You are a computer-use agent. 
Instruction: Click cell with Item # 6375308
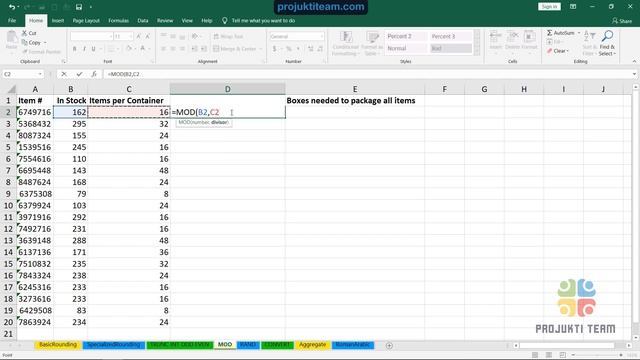coord(35,194)
